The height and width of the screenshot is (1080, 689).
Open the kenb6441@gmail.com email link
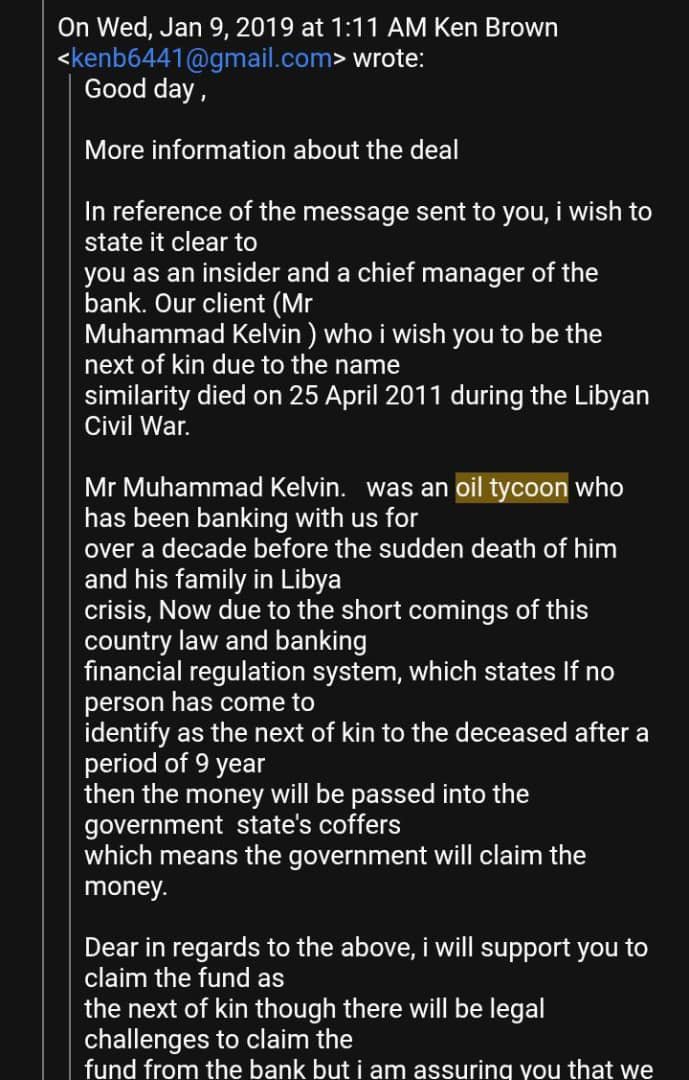point(202,59)
